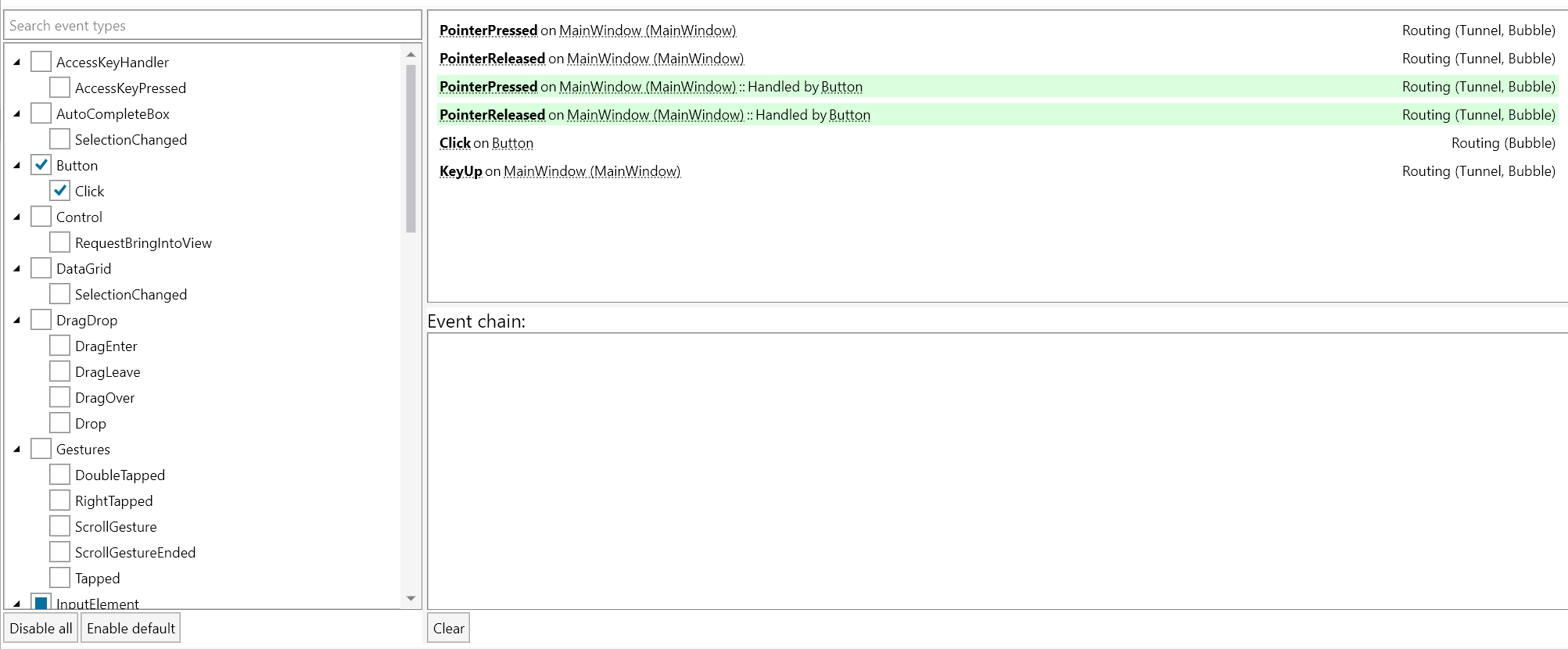Clear the recorded events list
This screenshot has width=1568, height=649.
pyautogui.click(x=448, y=628)
